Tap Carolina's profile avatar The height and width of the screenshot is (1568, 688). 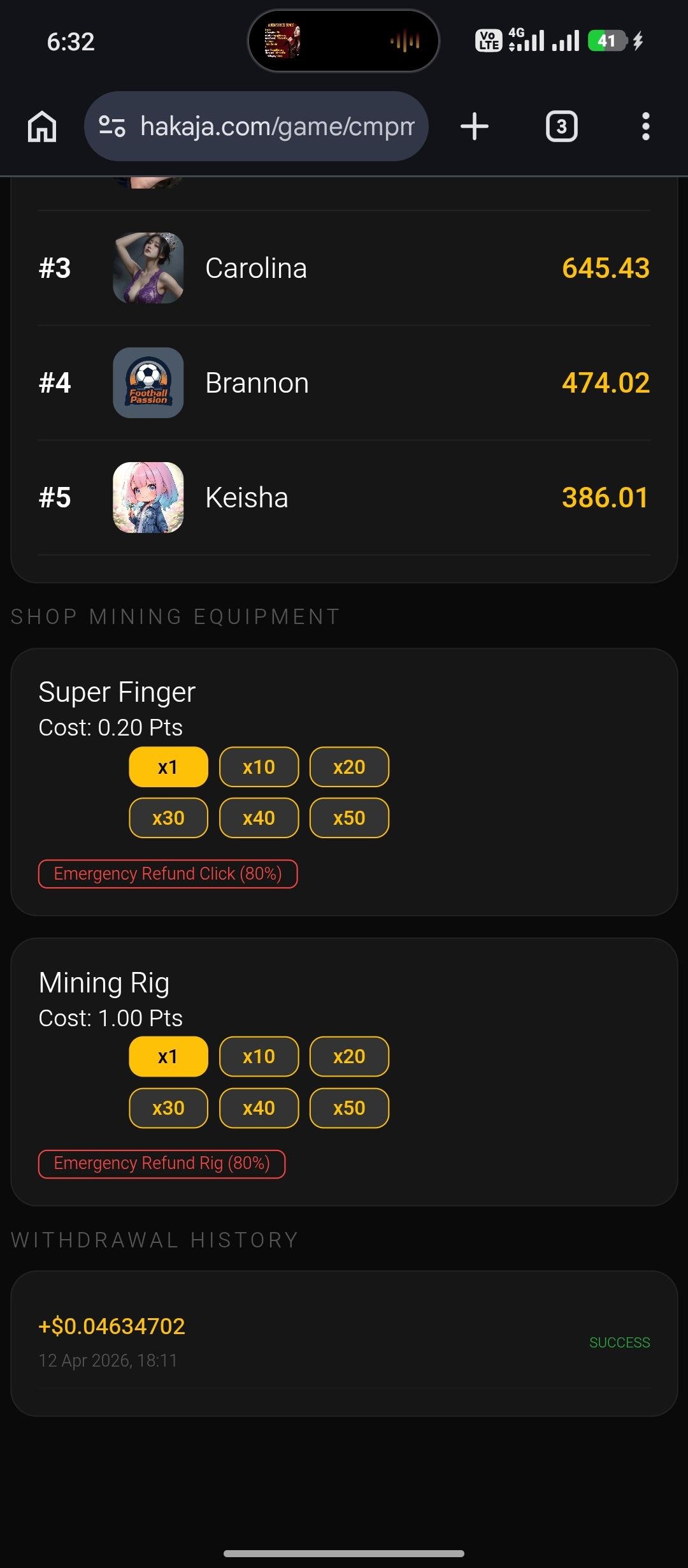click(x=148, y=268)
